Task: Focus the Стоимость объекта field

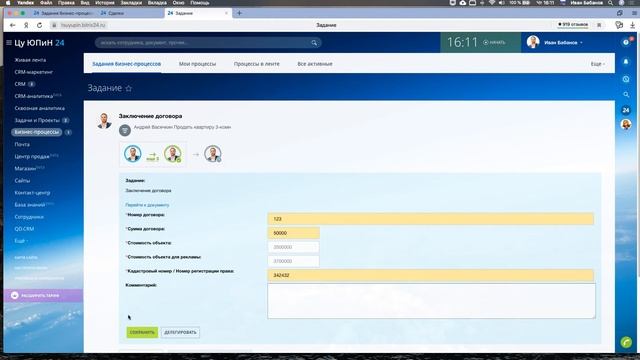Action: click(x=293, y=247)
